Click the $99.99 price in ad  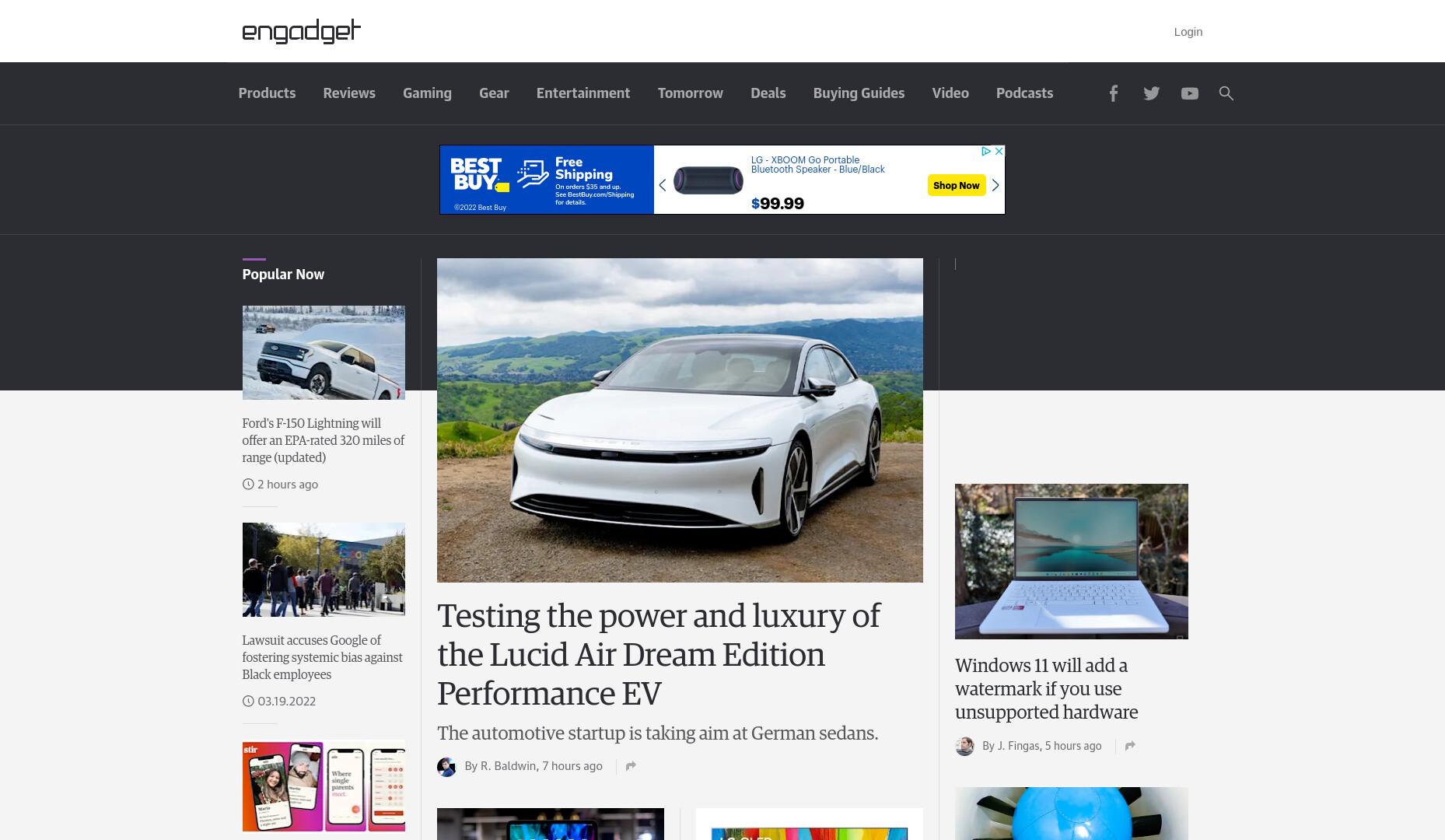pyautogui.click(x=777, y=204)
